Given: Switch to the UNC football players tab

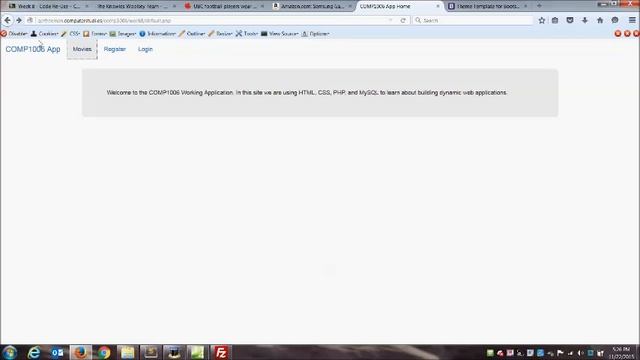Looking at the screenshot, I should click(x=223, y=6).
